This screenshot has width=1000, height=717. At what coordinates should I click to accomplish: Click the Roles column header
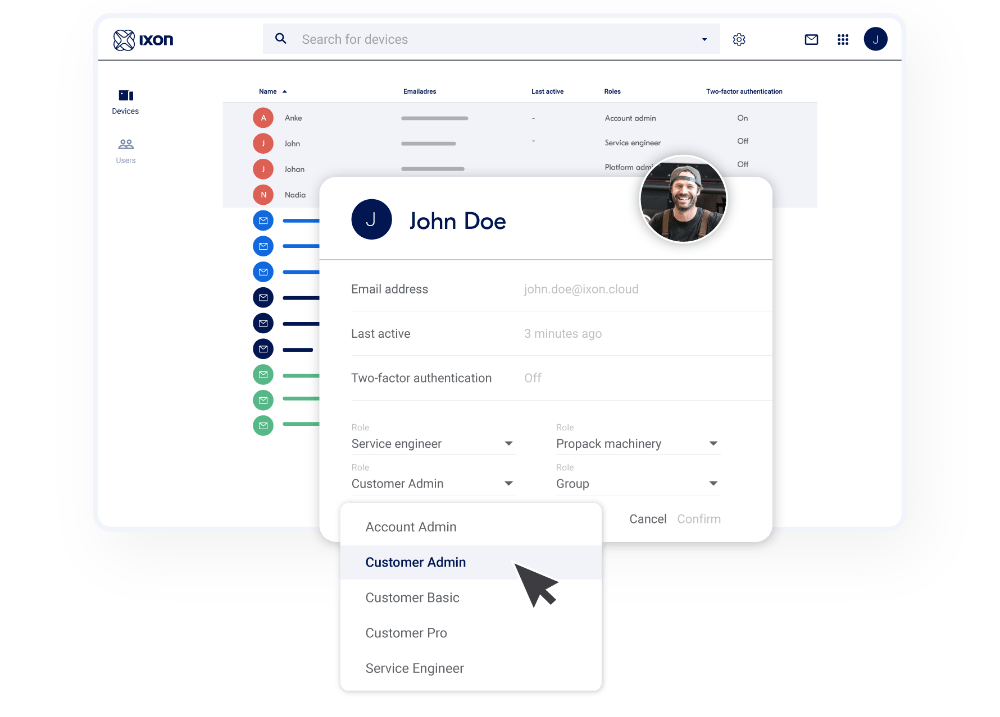612,92
